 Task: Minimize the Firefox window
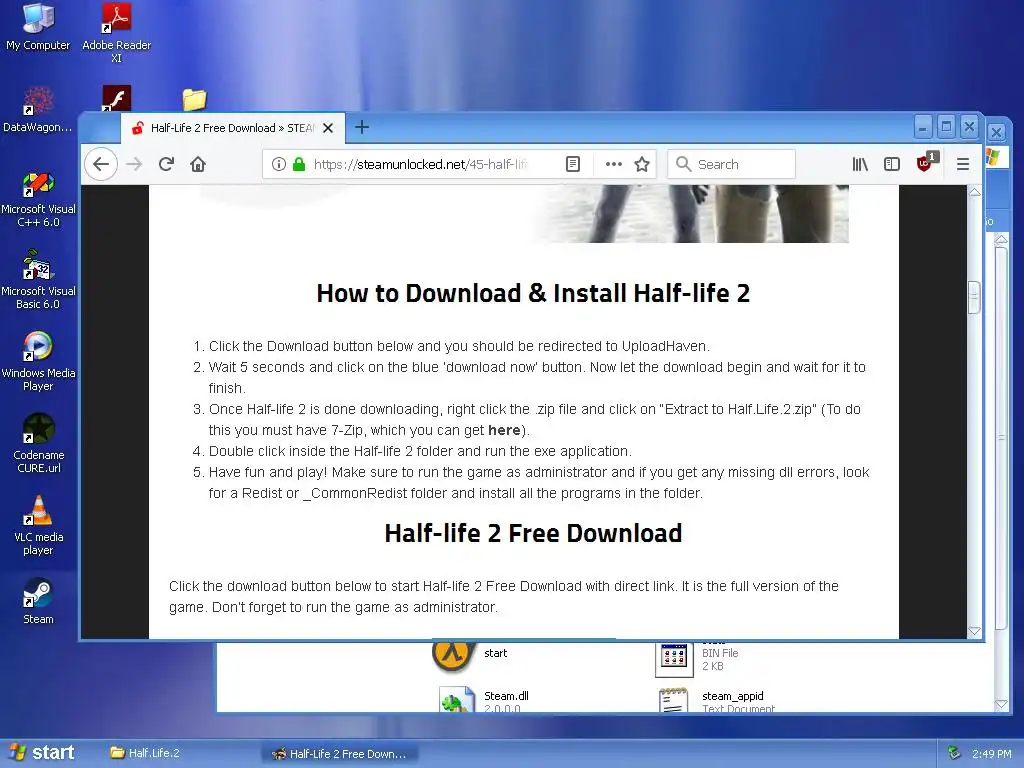point(923,127)
